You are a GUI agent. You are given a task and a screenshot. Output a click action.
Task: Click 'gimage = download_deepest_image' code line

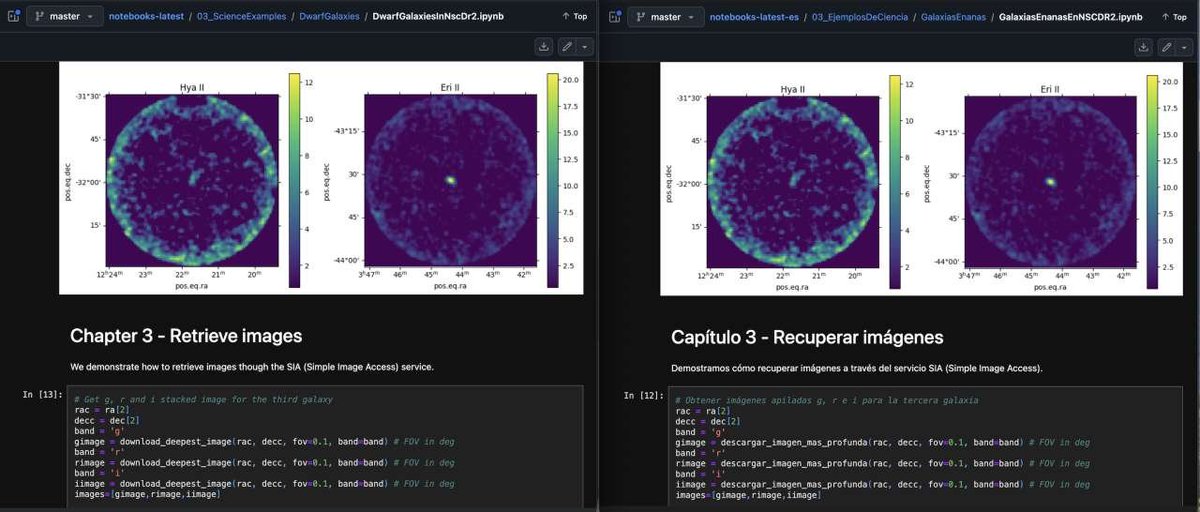(x=264, y=442)
